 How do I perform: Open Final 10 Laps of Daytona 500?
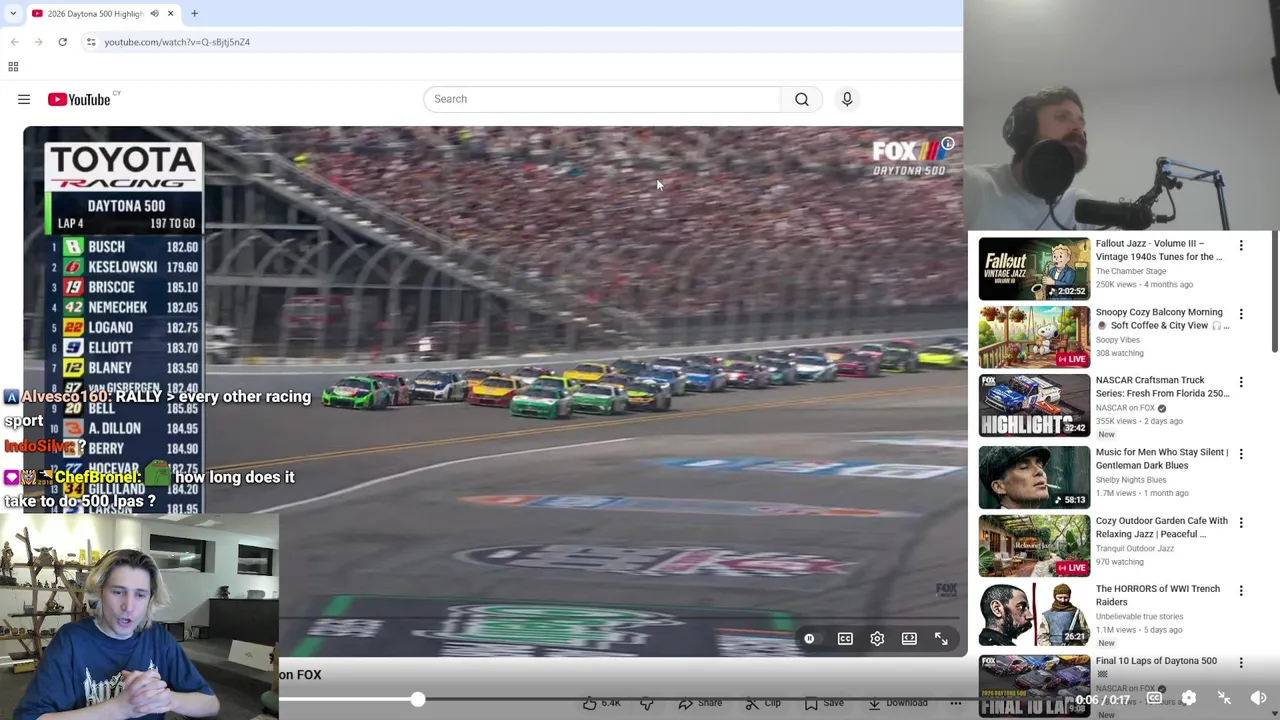click(1034, 686)
